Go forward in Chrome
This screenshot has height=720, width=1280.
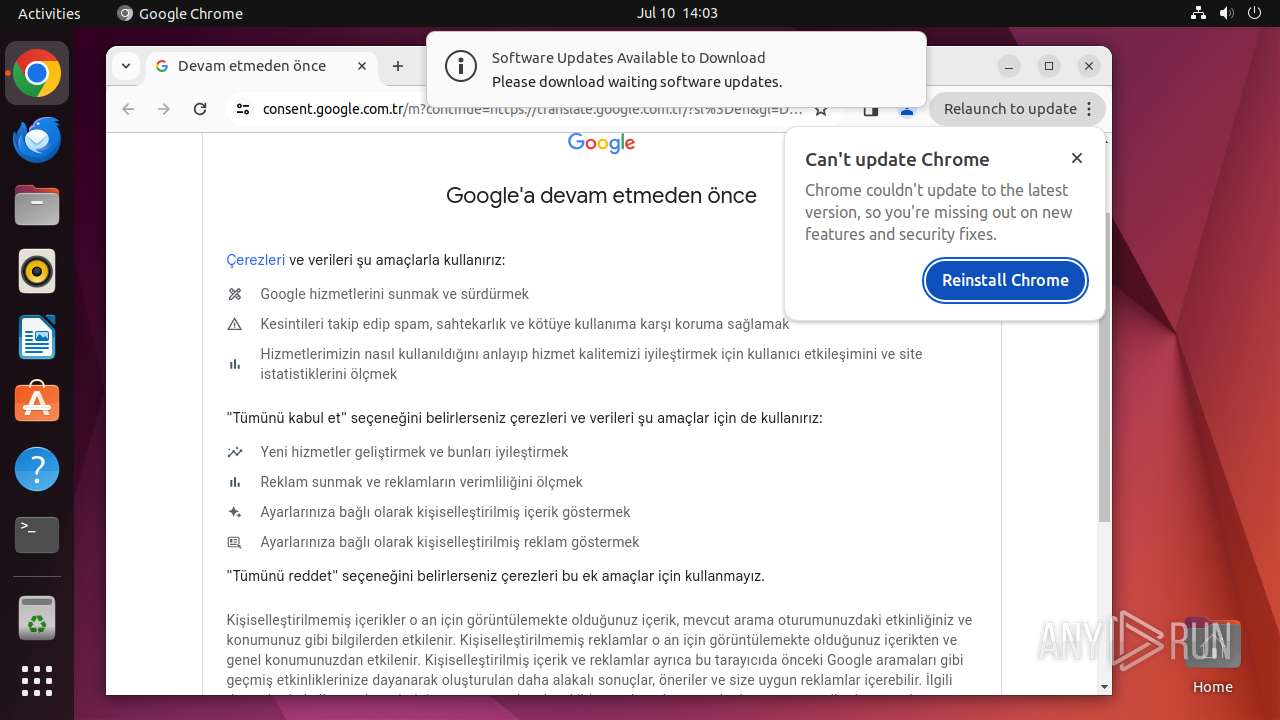164,109
